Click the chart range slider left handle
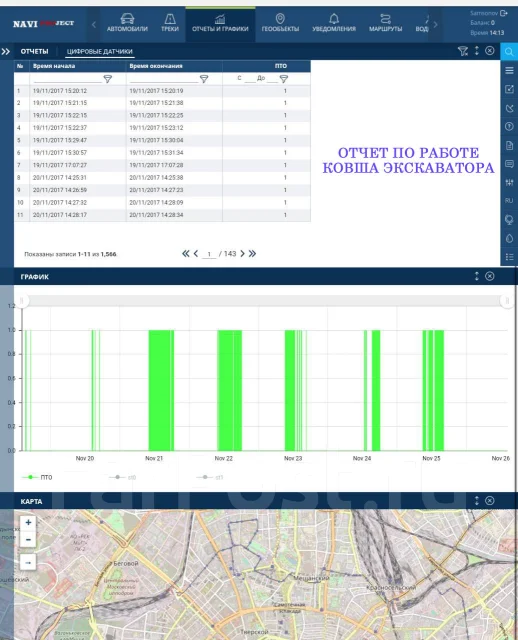The height and width of the screenshot is (640, 518). [x=22, y=301]
